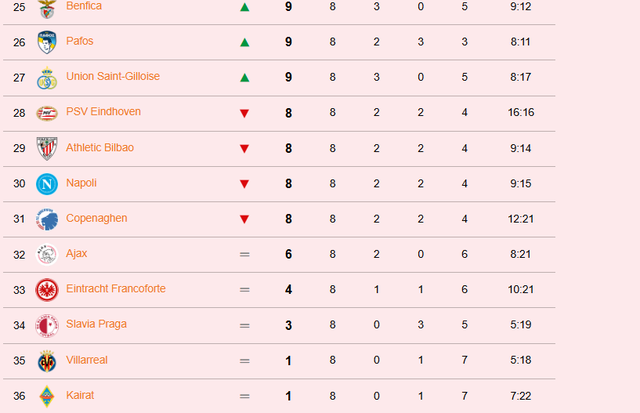The height and width of the screenshot is (413, 640).
Task: Click the green up arrow for Pafos
Action: tap(244, 42)
